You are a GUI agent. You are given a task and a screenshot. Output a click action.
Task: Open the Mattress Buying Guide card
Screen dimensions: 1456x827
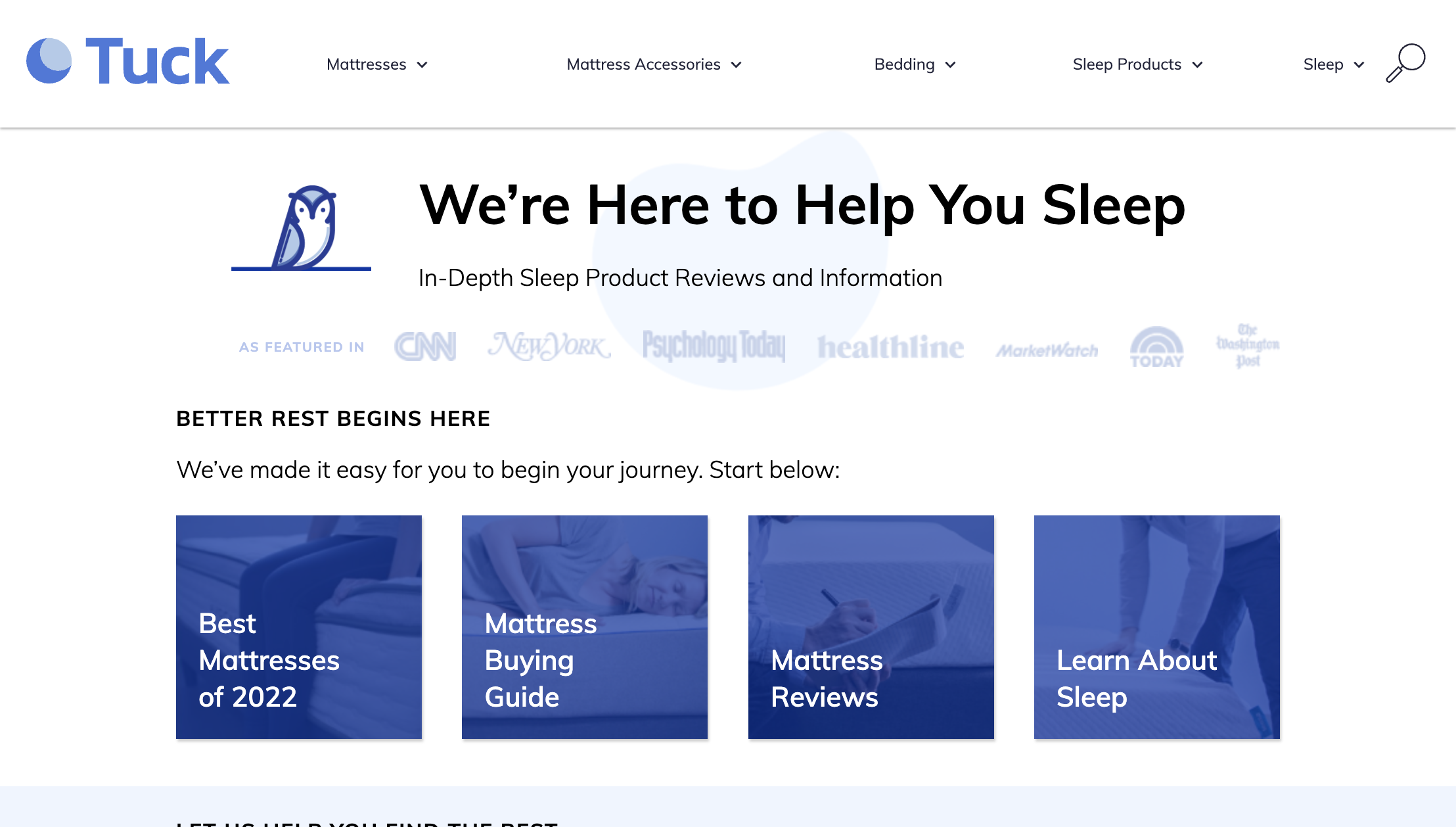tap(585, 626)
